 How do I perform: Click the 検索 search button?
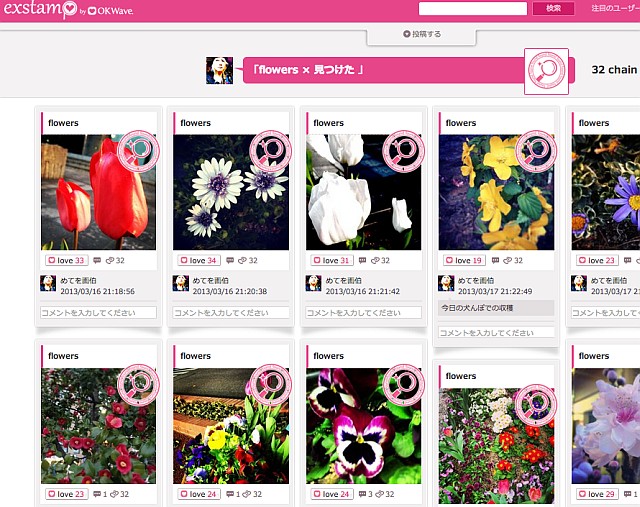tap(553, 8)
